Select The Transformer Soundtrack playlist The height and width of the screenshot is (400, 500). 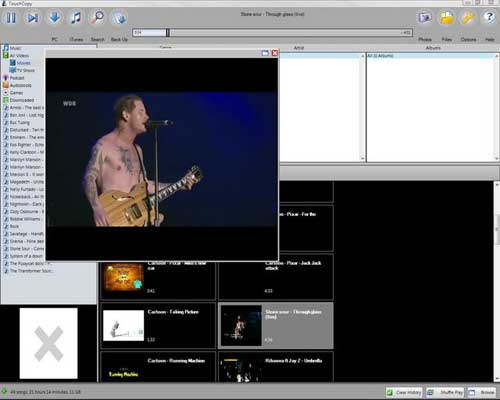click(31, 271)
